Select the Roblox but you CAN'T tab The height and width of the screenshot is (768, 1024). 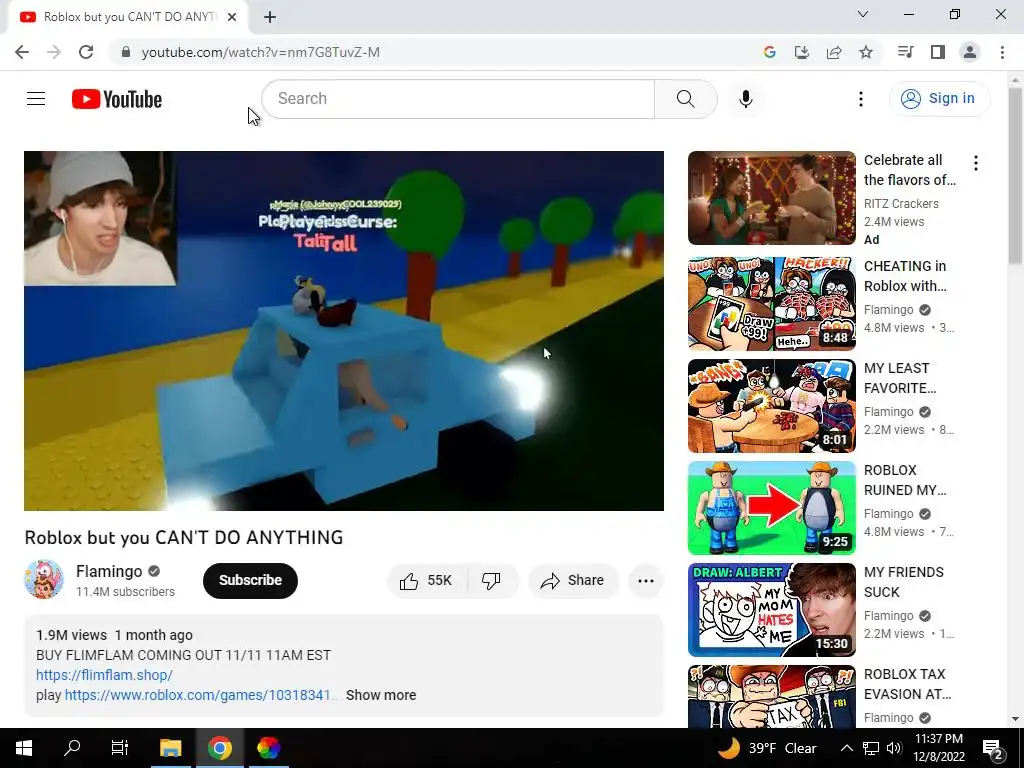129,17
